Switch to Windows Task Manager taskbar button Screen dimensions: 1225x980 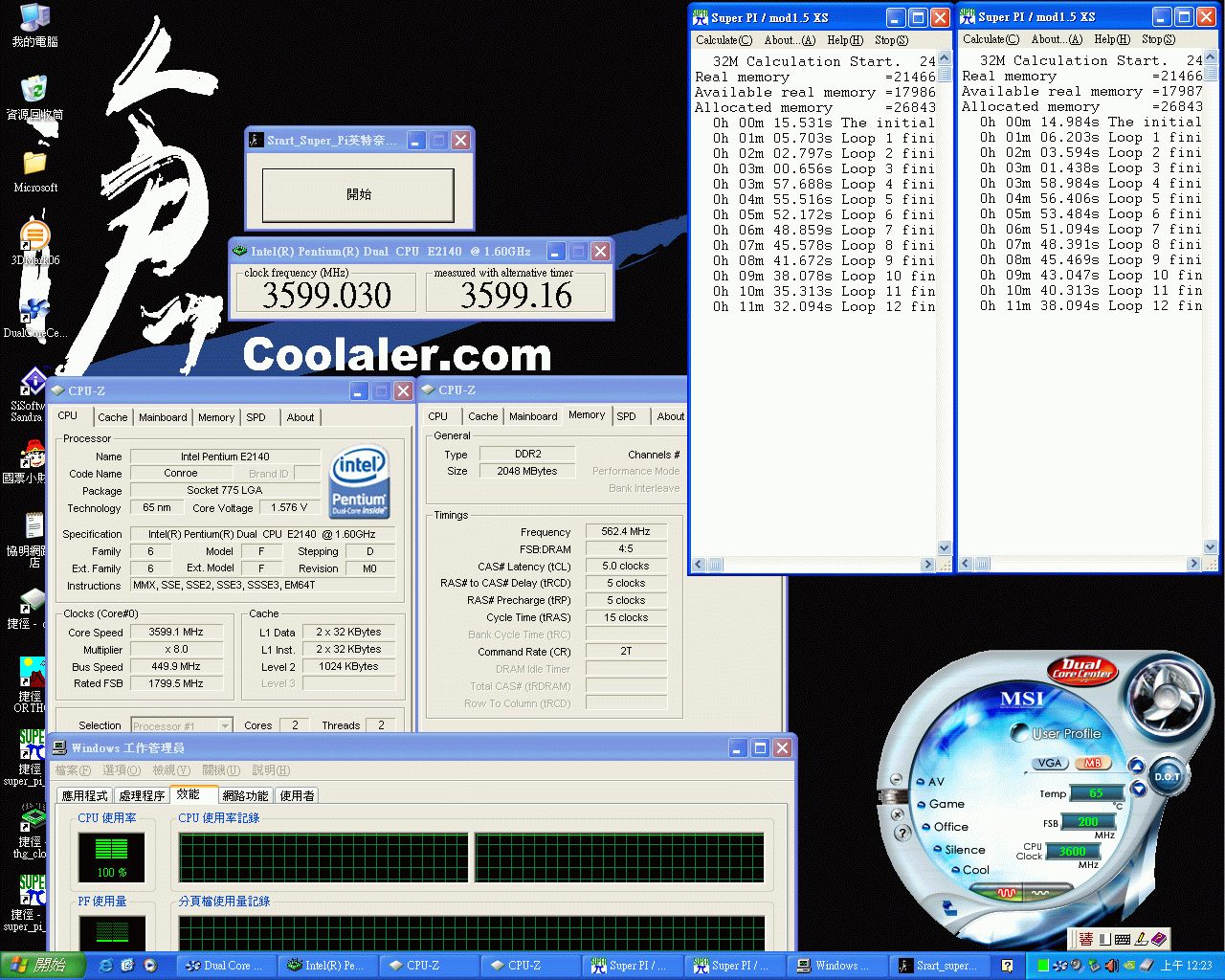pos(839,966)
